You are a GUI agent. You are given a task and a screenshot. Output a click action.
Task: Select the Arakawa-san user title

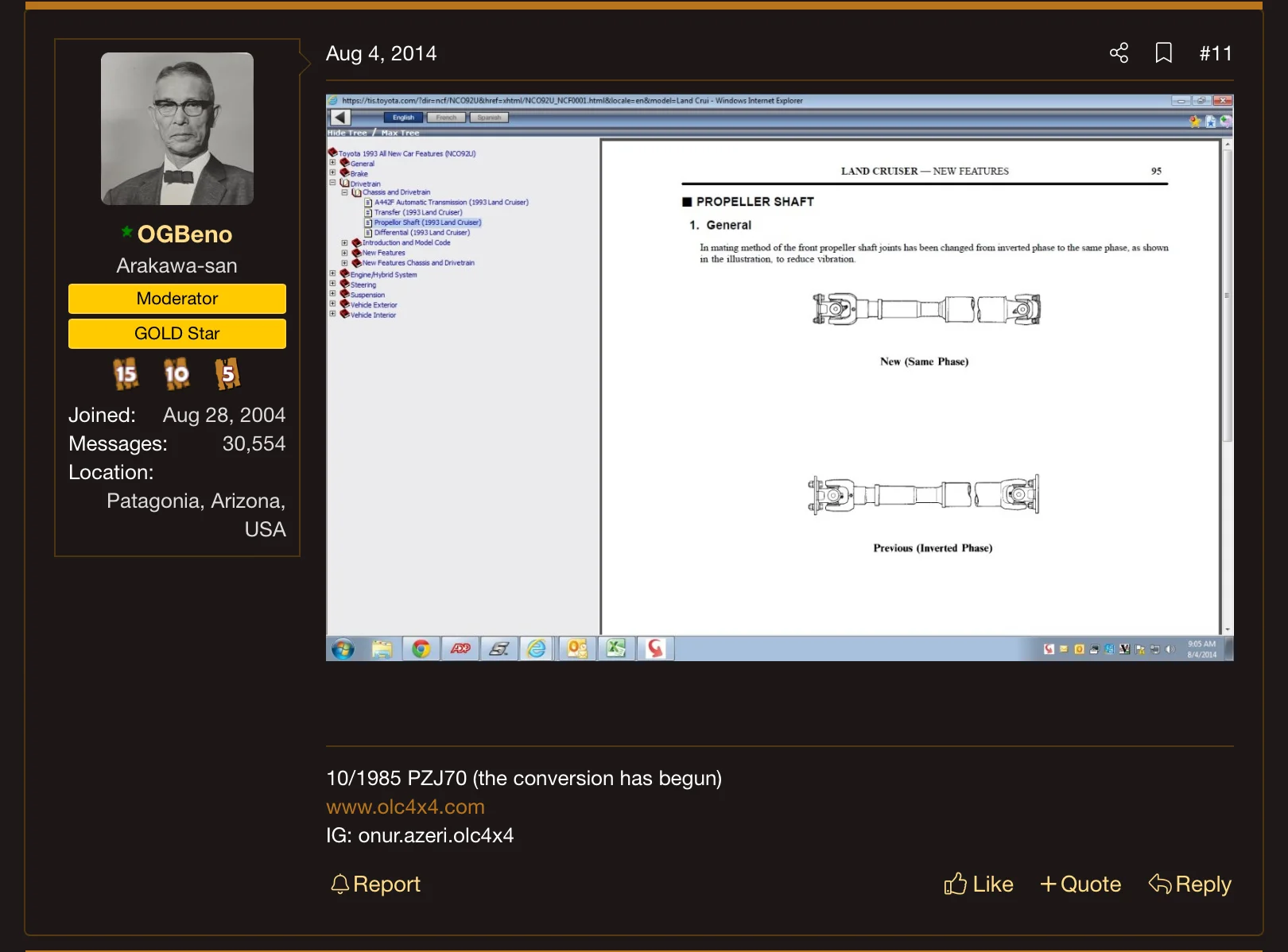(177, 265)
